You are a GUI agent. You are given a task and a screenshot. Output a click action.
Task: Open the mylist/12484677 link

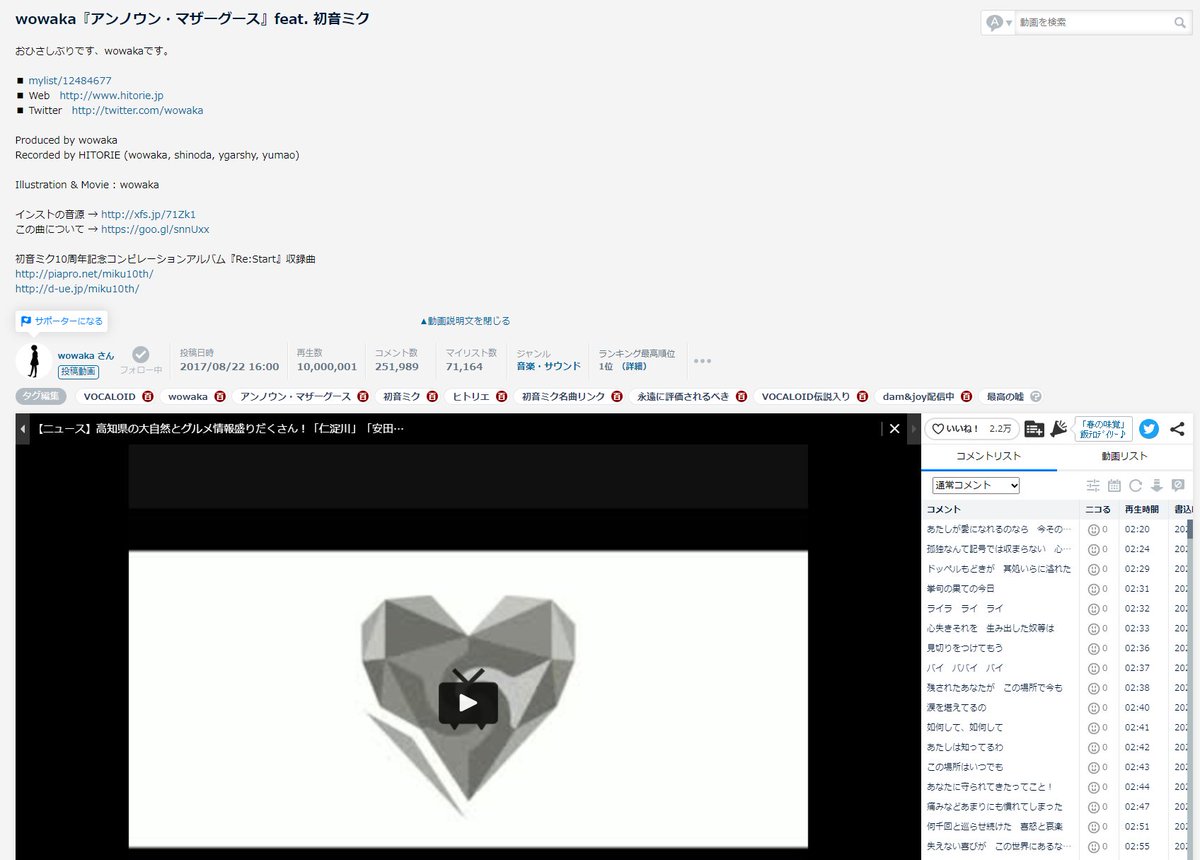coord(70,80)
